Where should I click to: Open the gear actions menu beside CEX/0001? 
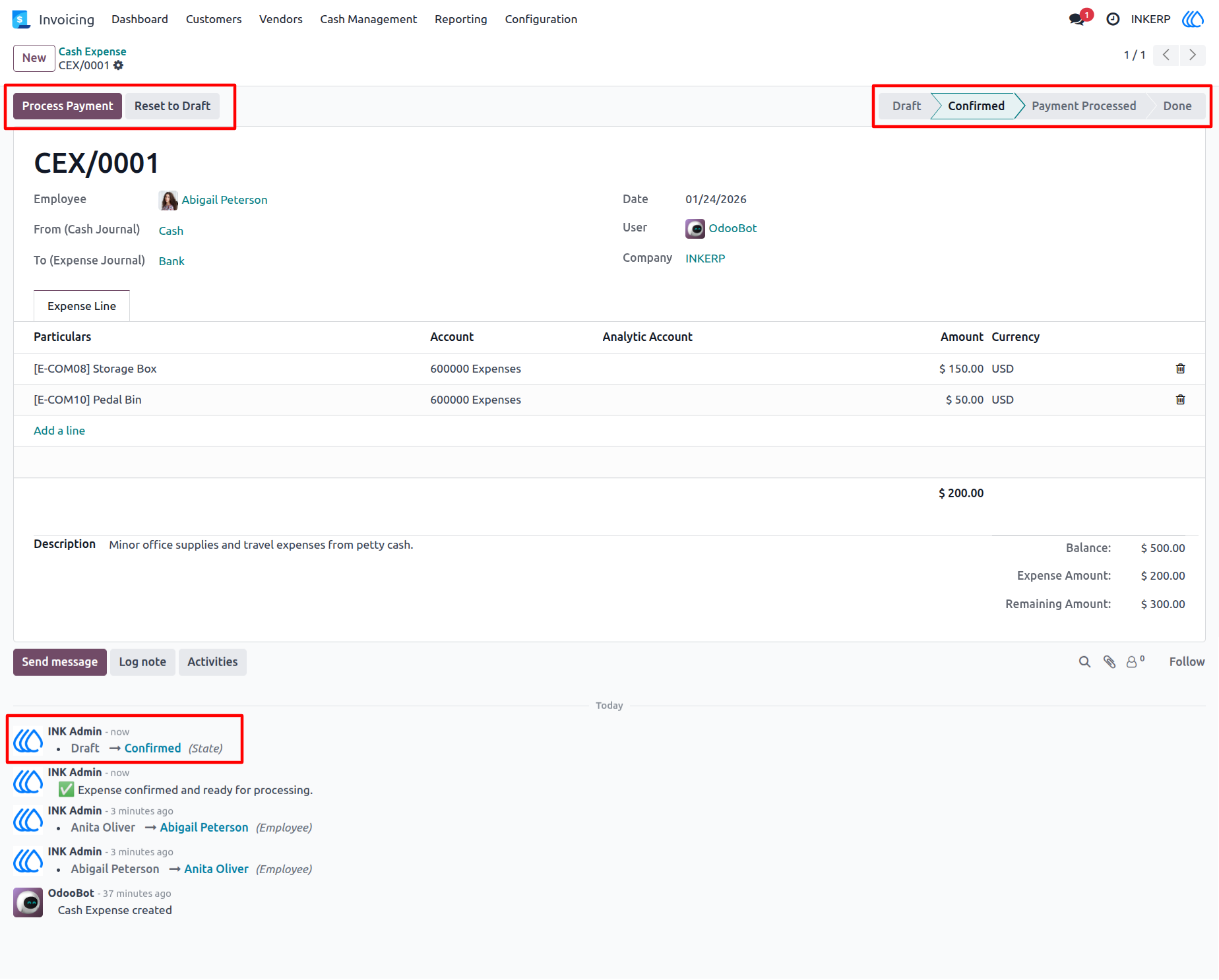pos(118,65)
